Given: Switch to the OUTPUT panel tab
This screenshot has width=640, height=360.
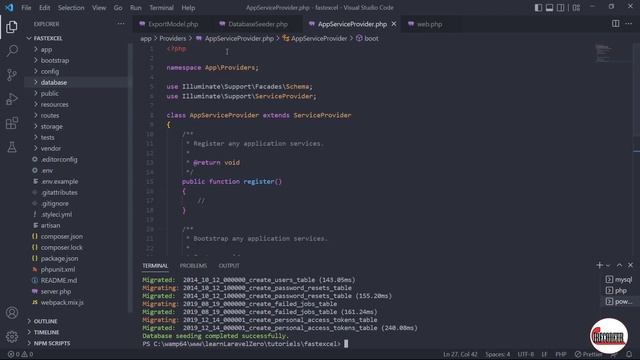Looking at the screenshot, I should pos(229,266).
